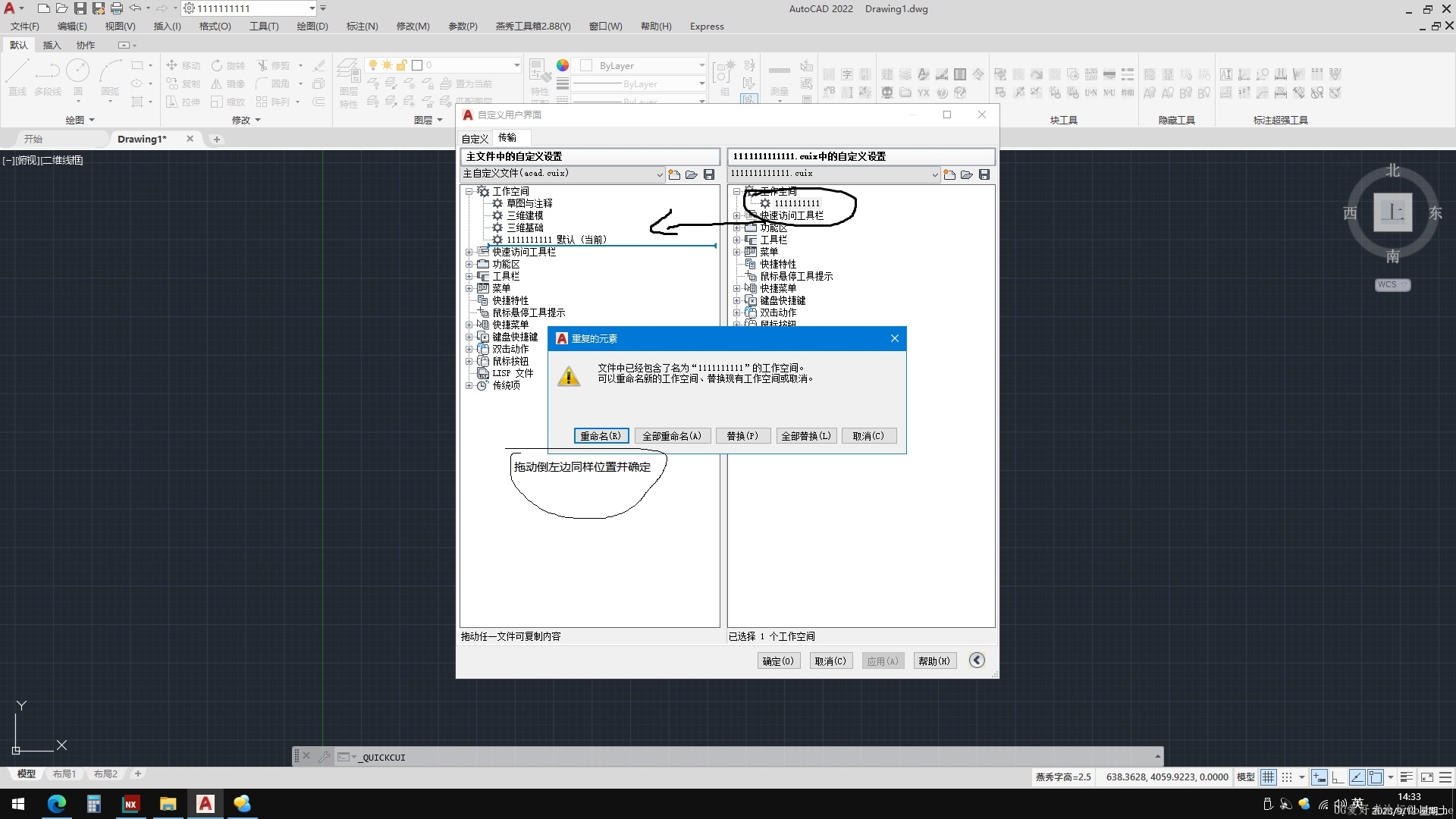
Task: Click 确定(O) in CUI dialog
Action: [x=778, y=661]
